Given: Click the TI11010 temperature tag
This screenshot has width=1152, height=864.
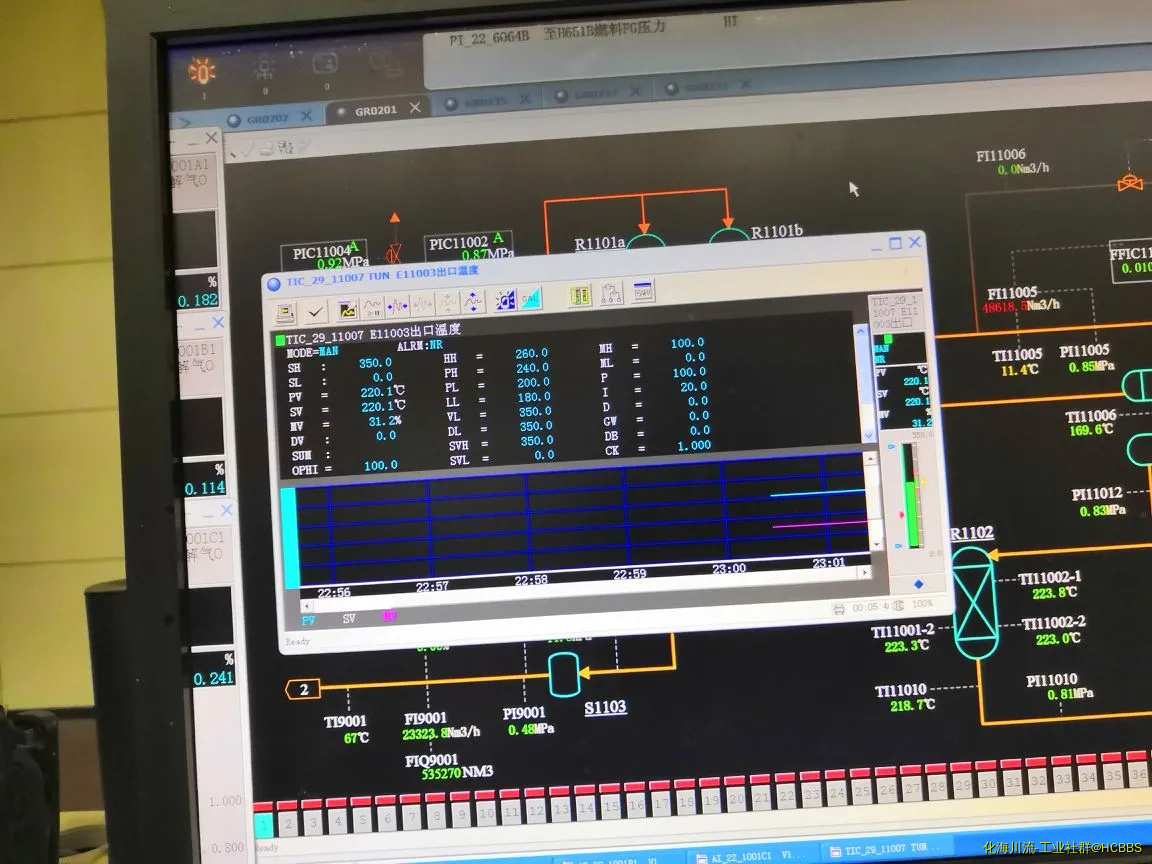Looking at the screenshot, I should (x=901, y=691).
